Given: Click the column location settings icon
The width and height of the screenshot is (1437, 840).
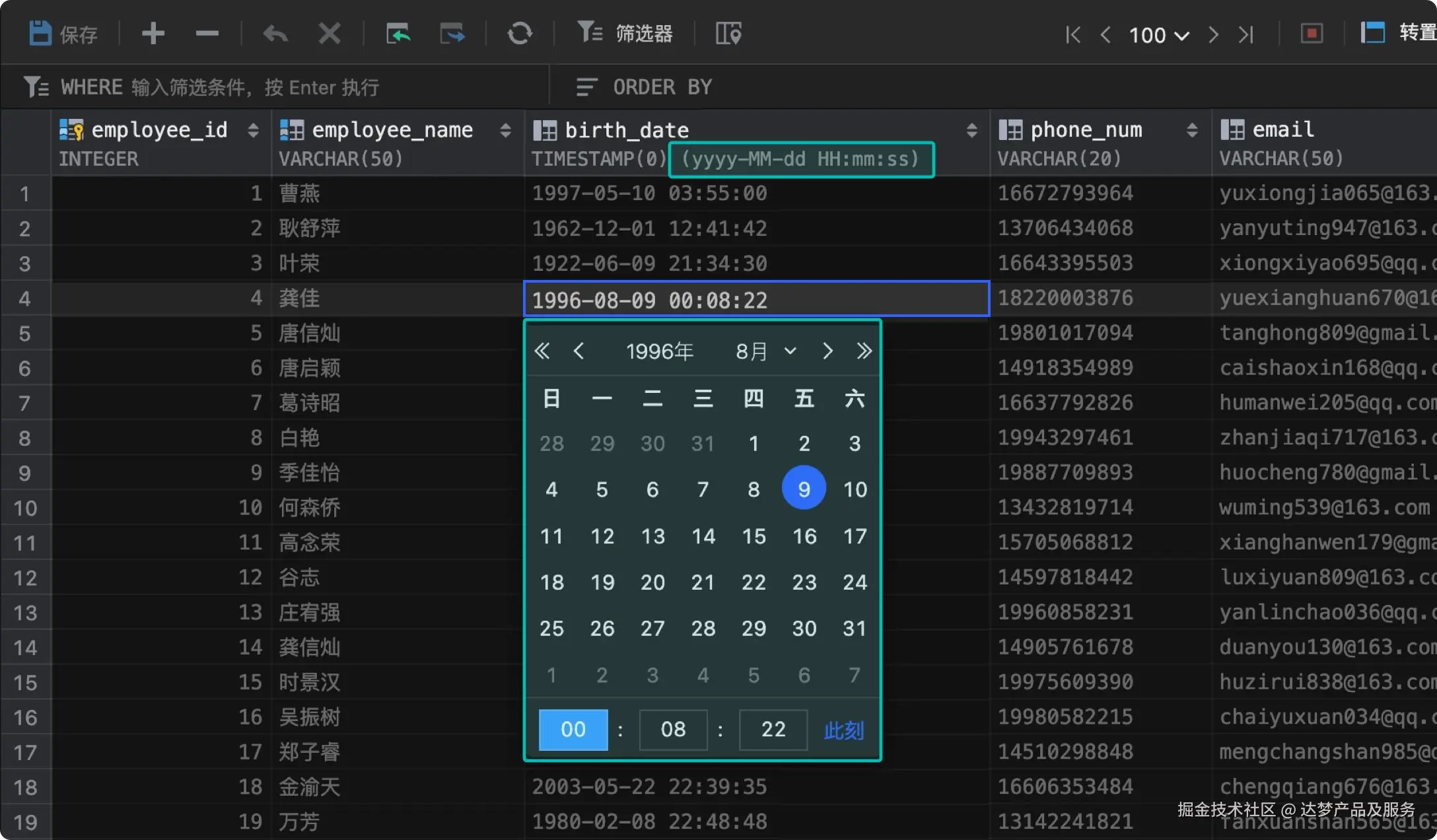Looking at the screenshot, I should click(x=728, y=33).
